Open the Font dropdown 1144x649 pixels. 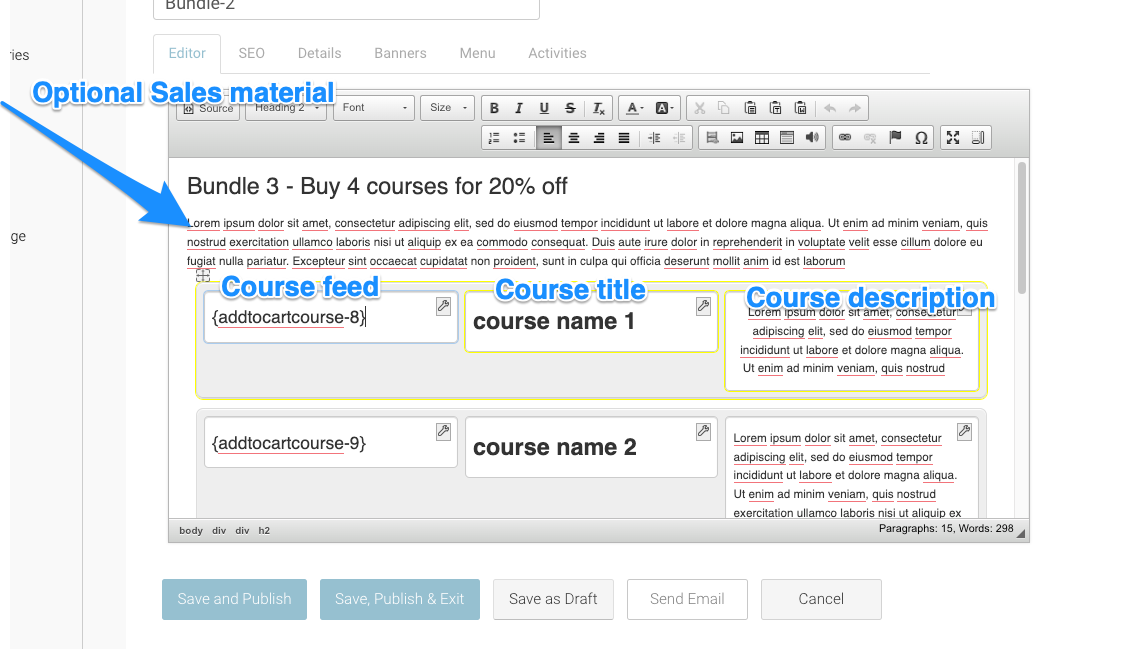click(x=374, y=108)
